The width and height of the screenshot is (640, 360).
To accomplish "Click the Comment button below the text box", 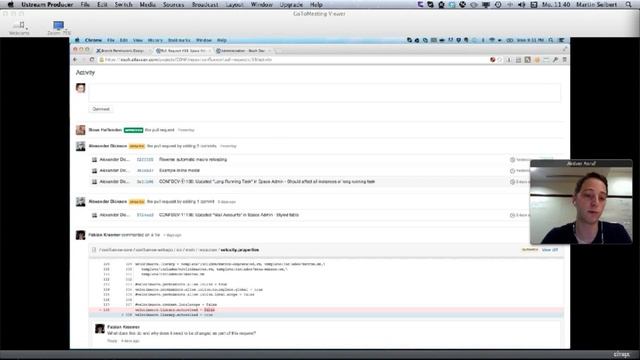I will (101, 109).
